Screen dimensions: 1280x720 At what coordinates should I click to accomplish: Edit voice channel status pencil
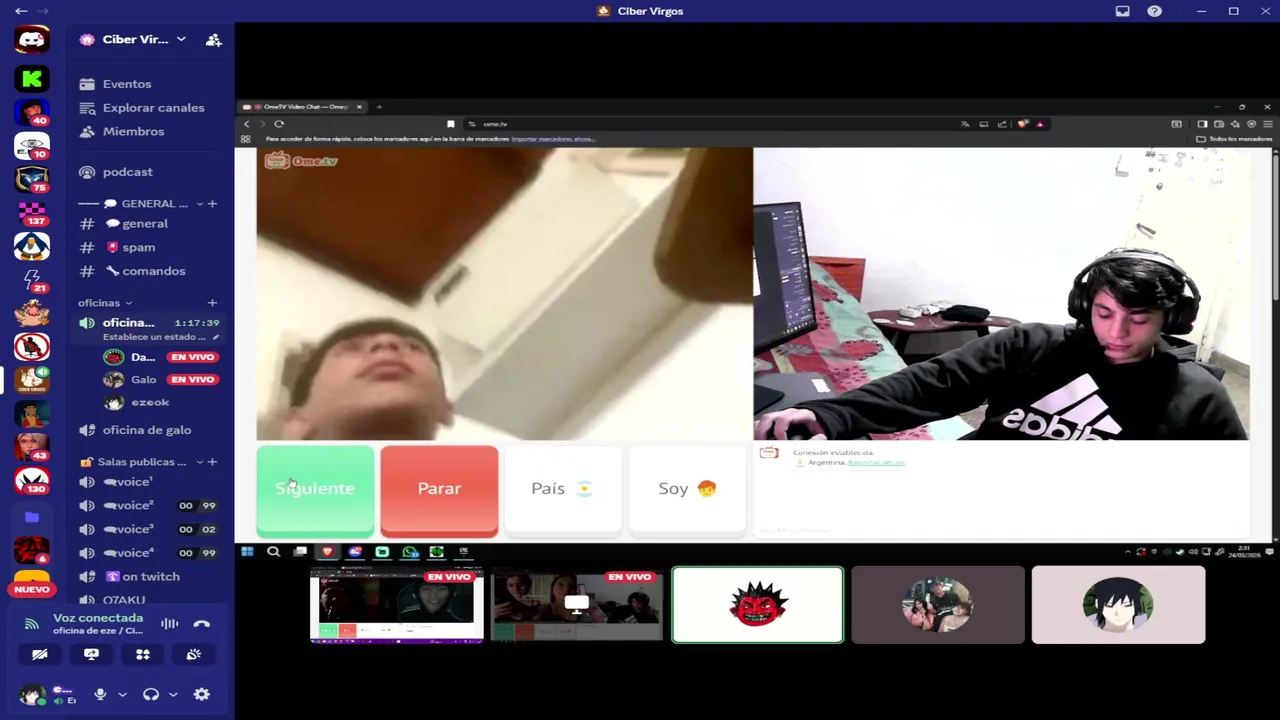click(215, 337)
